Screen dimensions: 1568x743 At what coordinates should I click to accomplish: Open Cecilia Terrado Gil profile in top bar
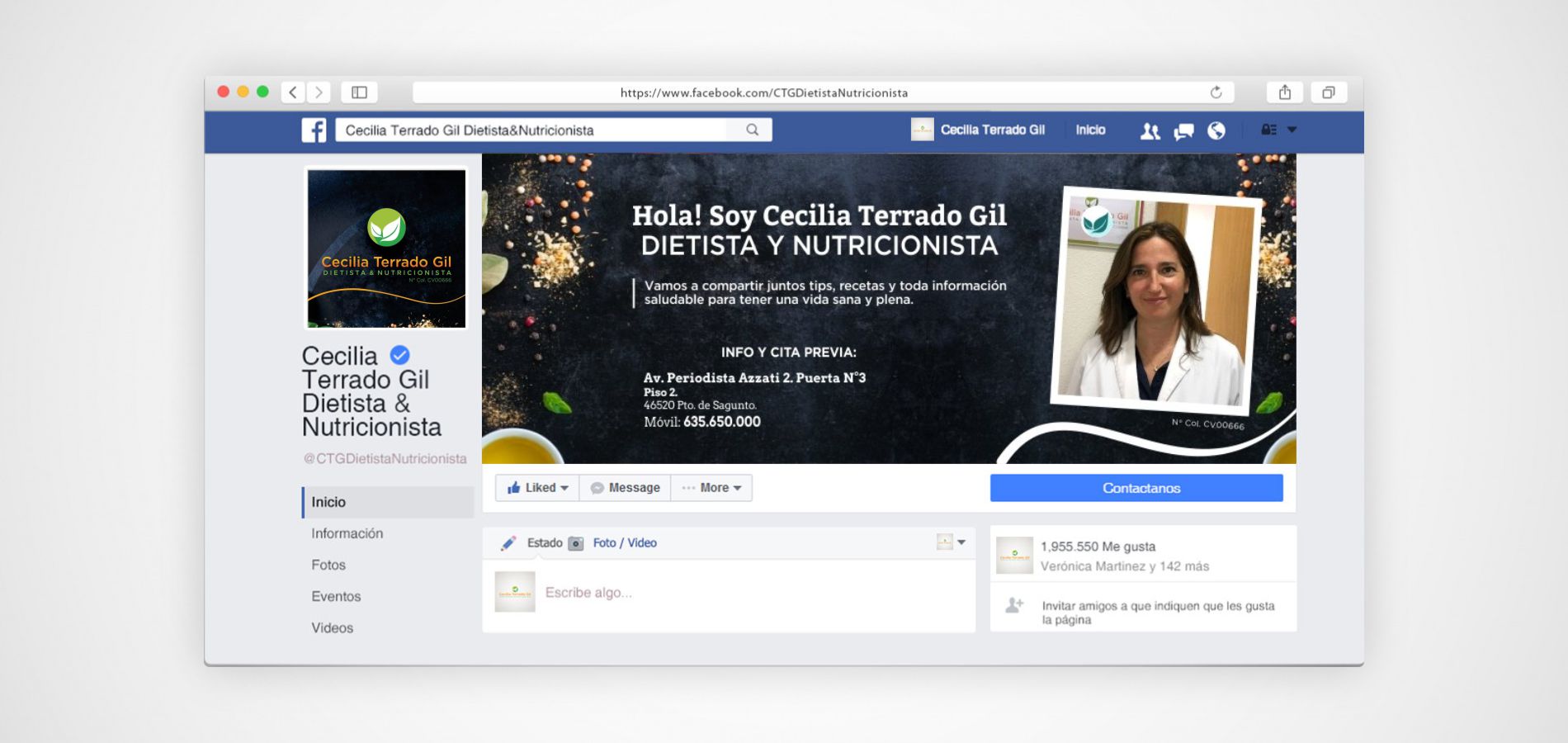click(x=992, y=130)
